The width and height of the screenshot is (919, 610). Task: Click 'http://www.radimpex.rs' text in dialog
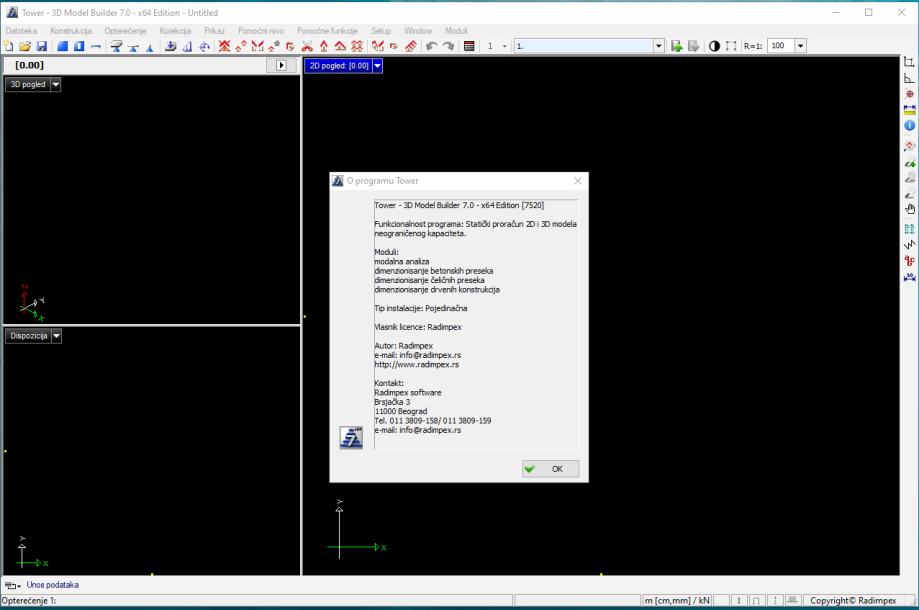click(x=417, y=364)
